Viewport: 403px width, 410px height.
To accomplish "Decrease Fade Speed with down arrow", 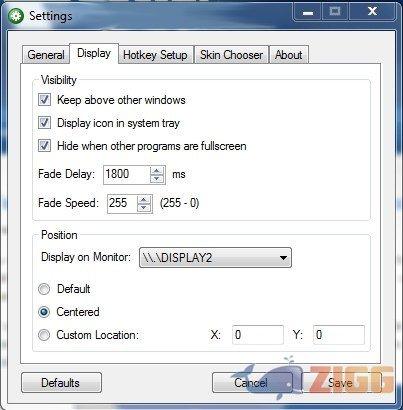I will (x=144, y=208).
